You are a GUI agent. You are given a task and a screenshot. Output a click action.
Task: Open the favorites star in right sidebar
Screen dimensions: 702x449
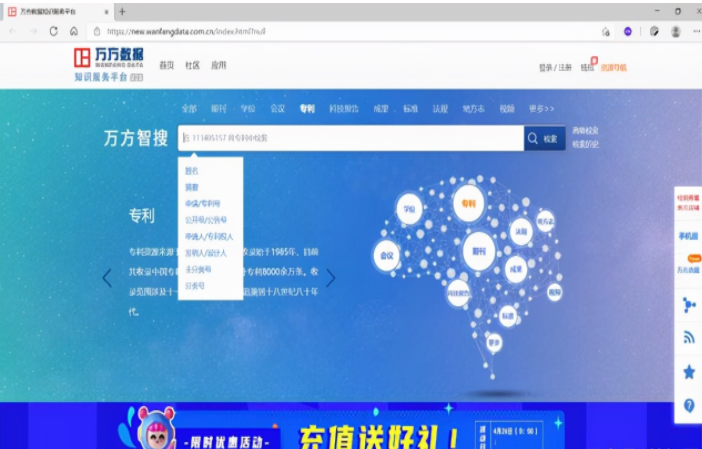click(x=688, y=371)
